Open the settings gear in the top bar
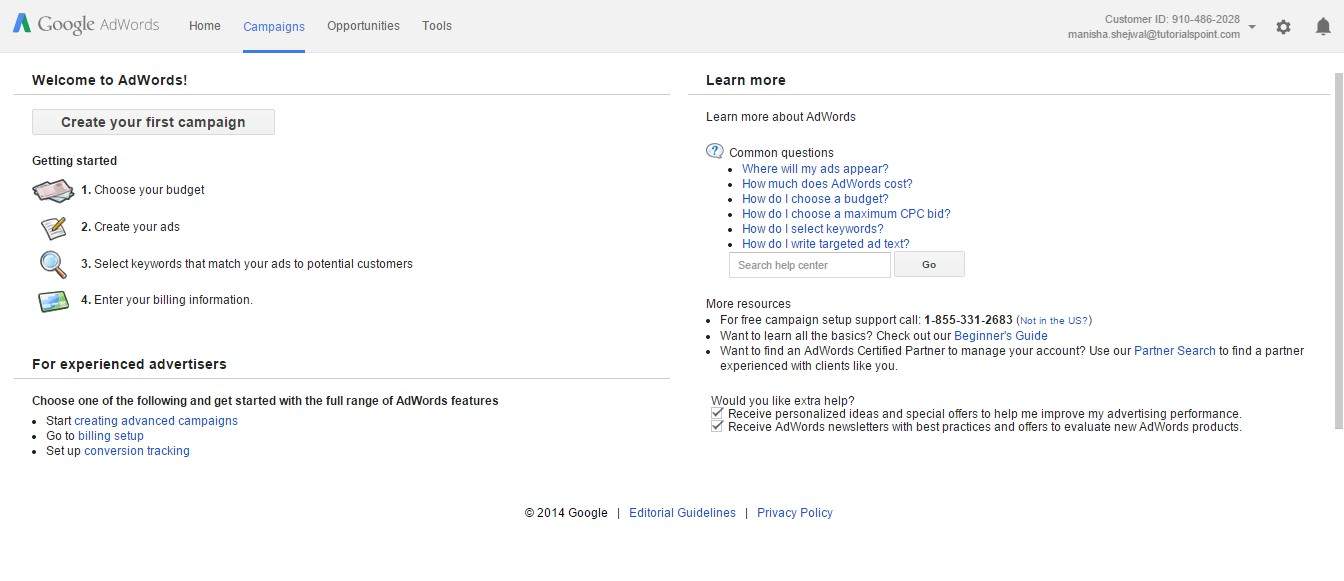This screenshot has width=1344, height=581. pos(1284,27)
